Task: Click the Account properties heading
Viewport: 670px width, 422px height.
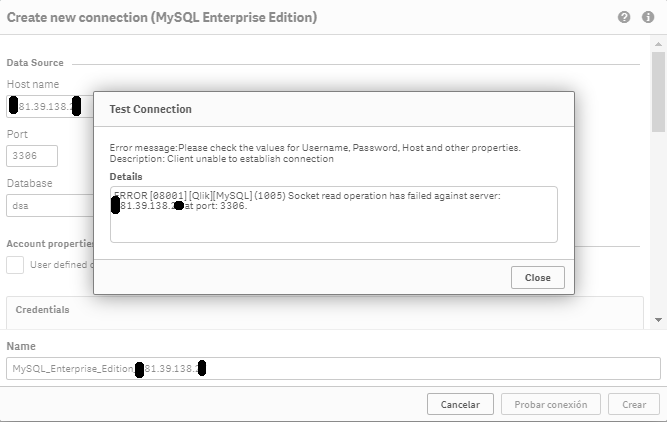Action: click(x=50, y=244)
